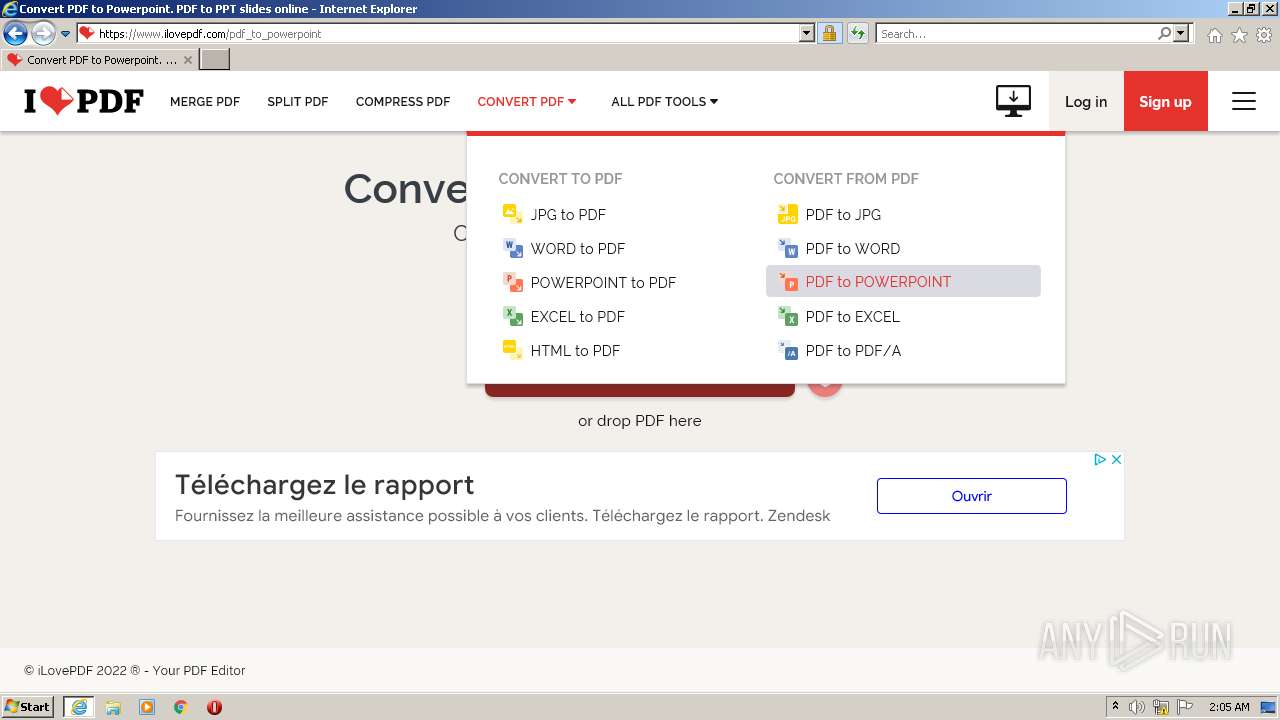The width and height of the screenshot is (1280, 720).
Task: Focus the URL address bar
Action: tap(445, 33)
